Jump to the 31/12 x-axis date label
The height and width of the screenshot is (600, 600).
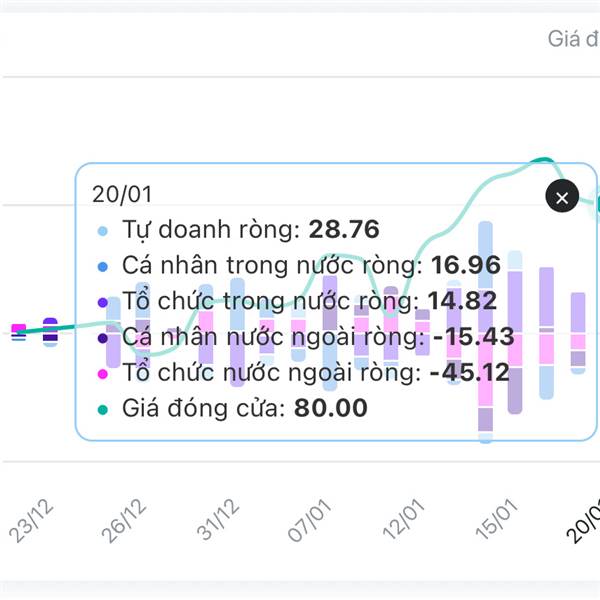pos(217,521)
